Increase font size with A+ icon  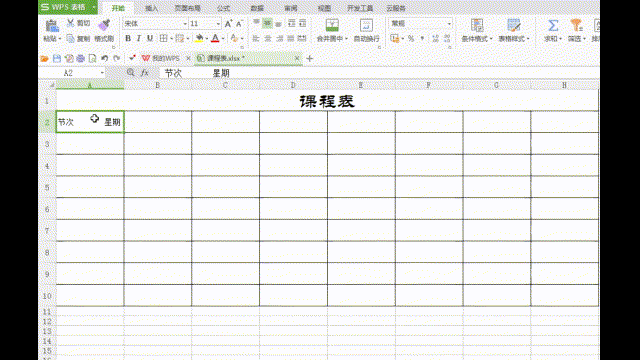tap(228, 24)
